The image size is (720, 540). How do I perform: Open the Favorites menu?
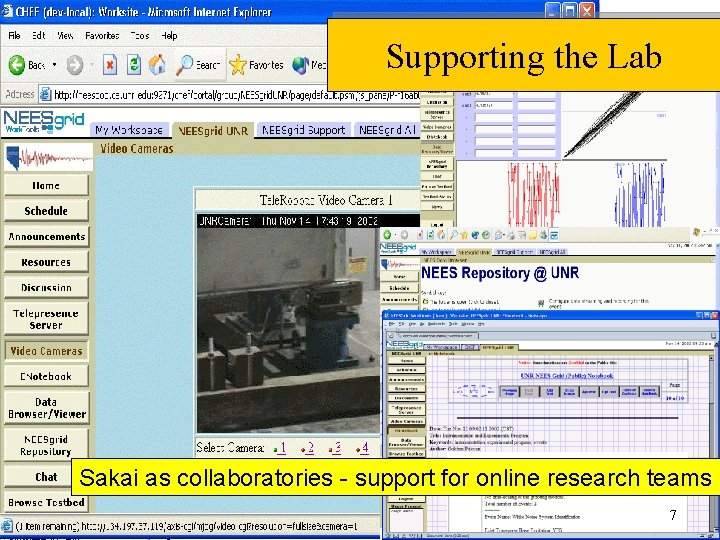coord(102,36)
